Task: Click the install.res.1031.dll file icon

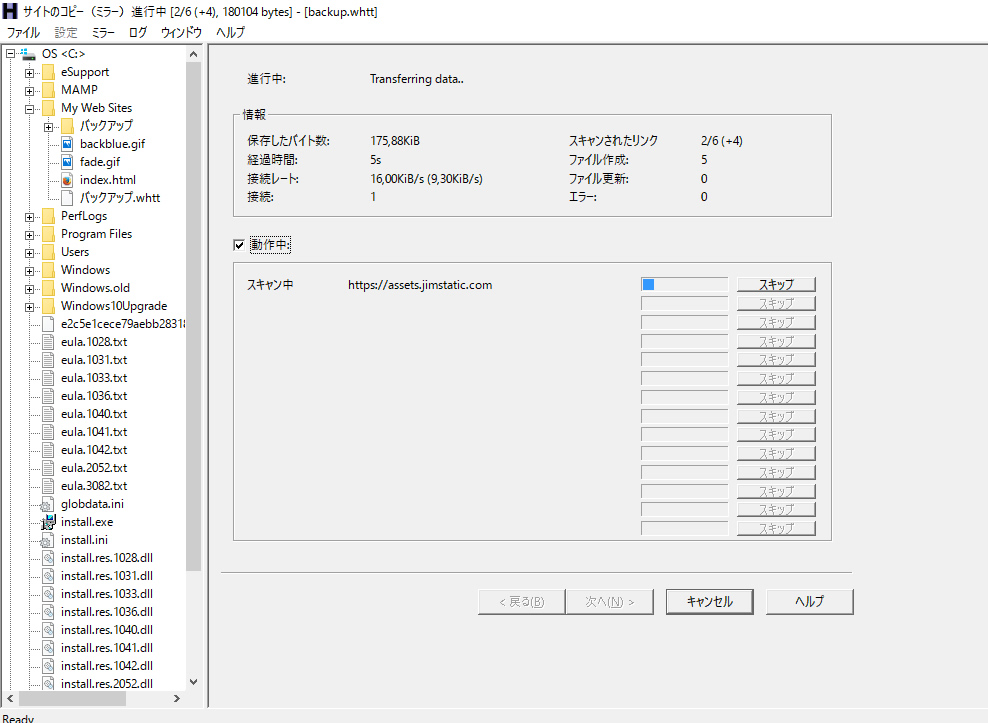Action: coord(48,576)
